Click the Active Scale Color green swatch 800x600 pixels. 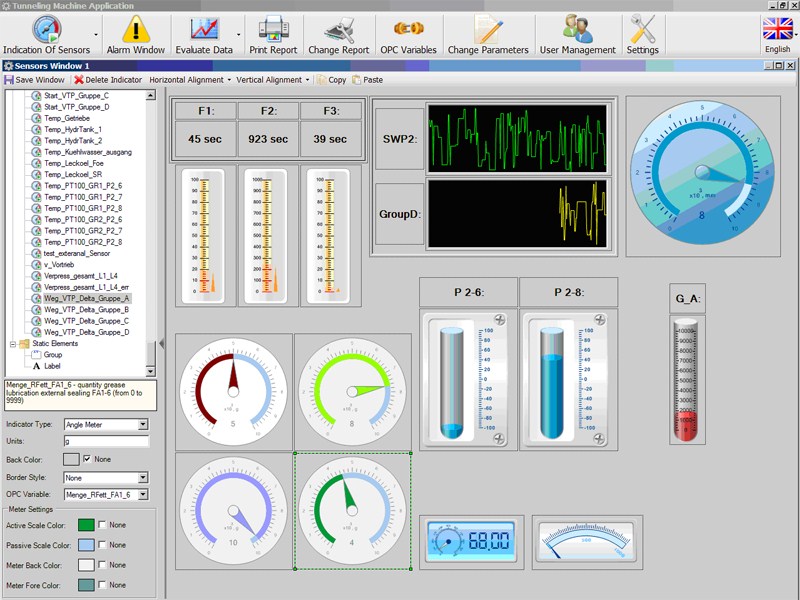pos(86,525)
